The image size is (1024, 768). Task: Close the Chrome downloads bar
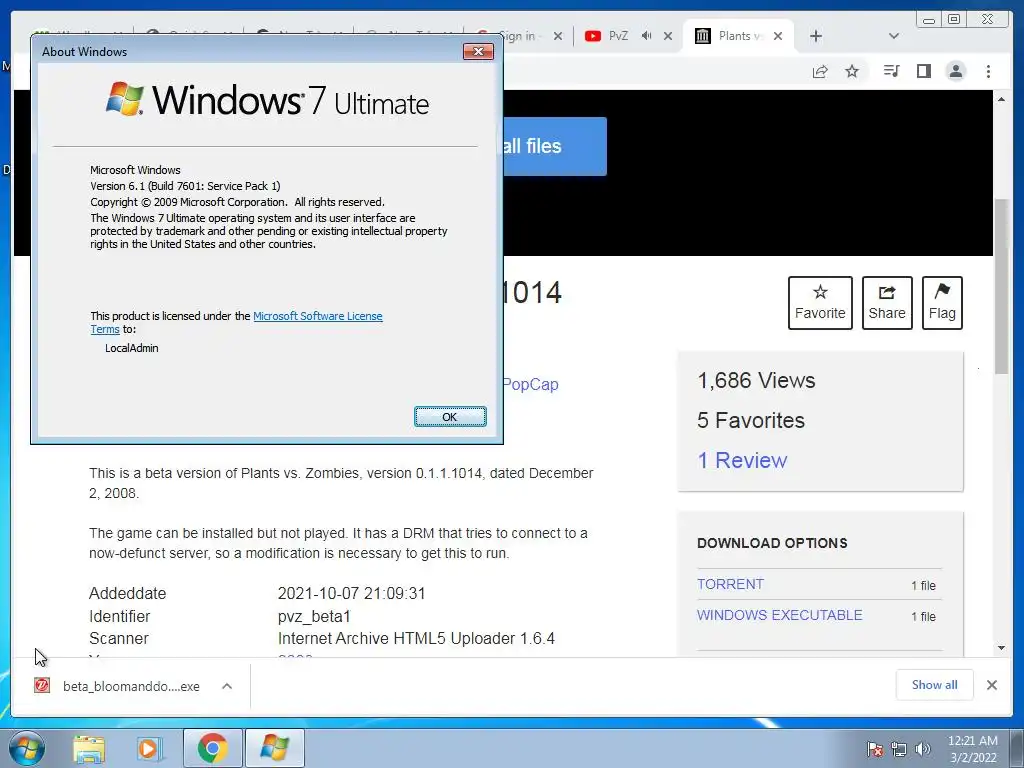(991, 685)
